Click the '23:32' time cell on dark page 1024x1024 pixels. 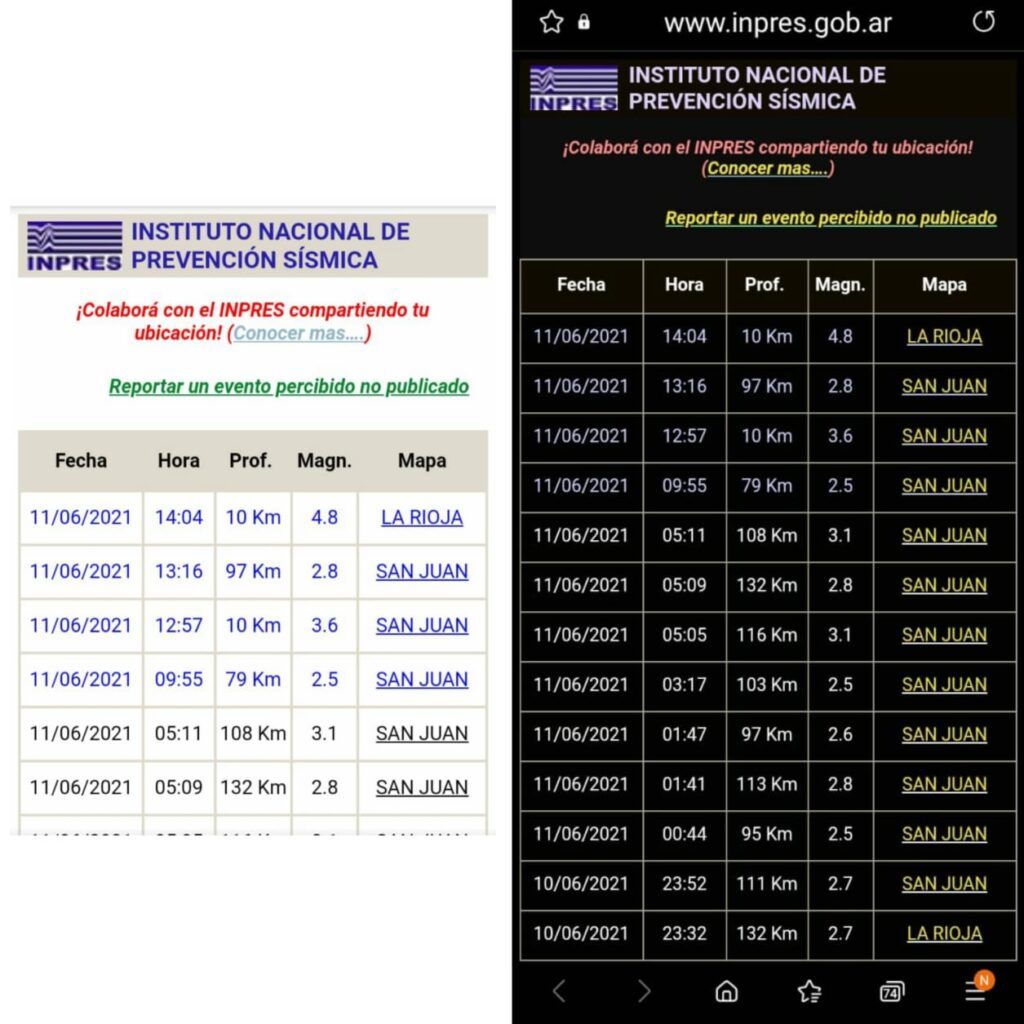point(684,933)
